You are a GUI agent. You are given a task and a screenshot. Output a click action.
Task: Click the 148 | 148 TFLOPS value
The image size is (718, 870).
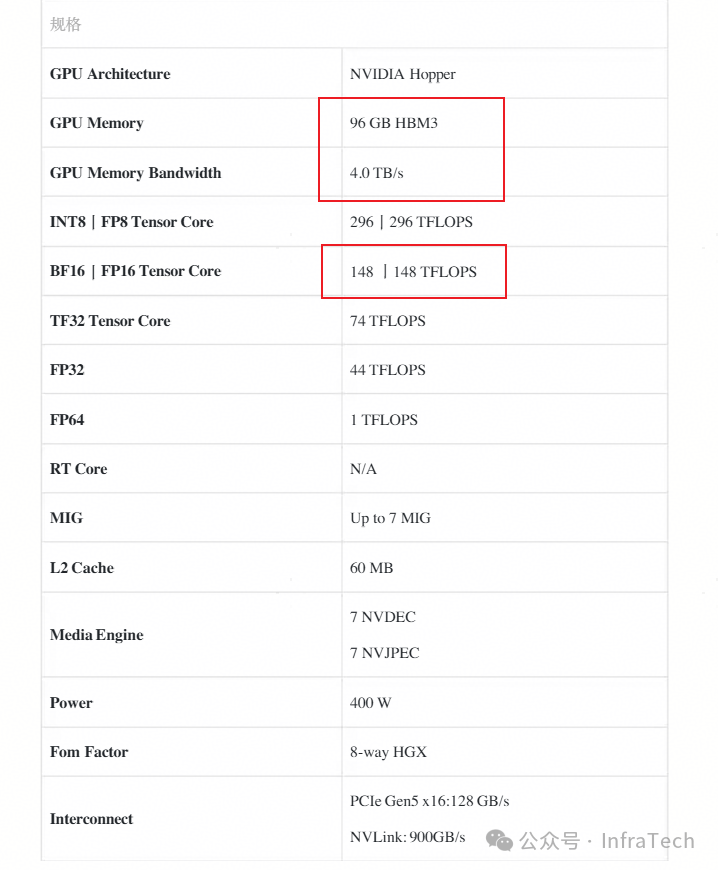click(413, 271)
